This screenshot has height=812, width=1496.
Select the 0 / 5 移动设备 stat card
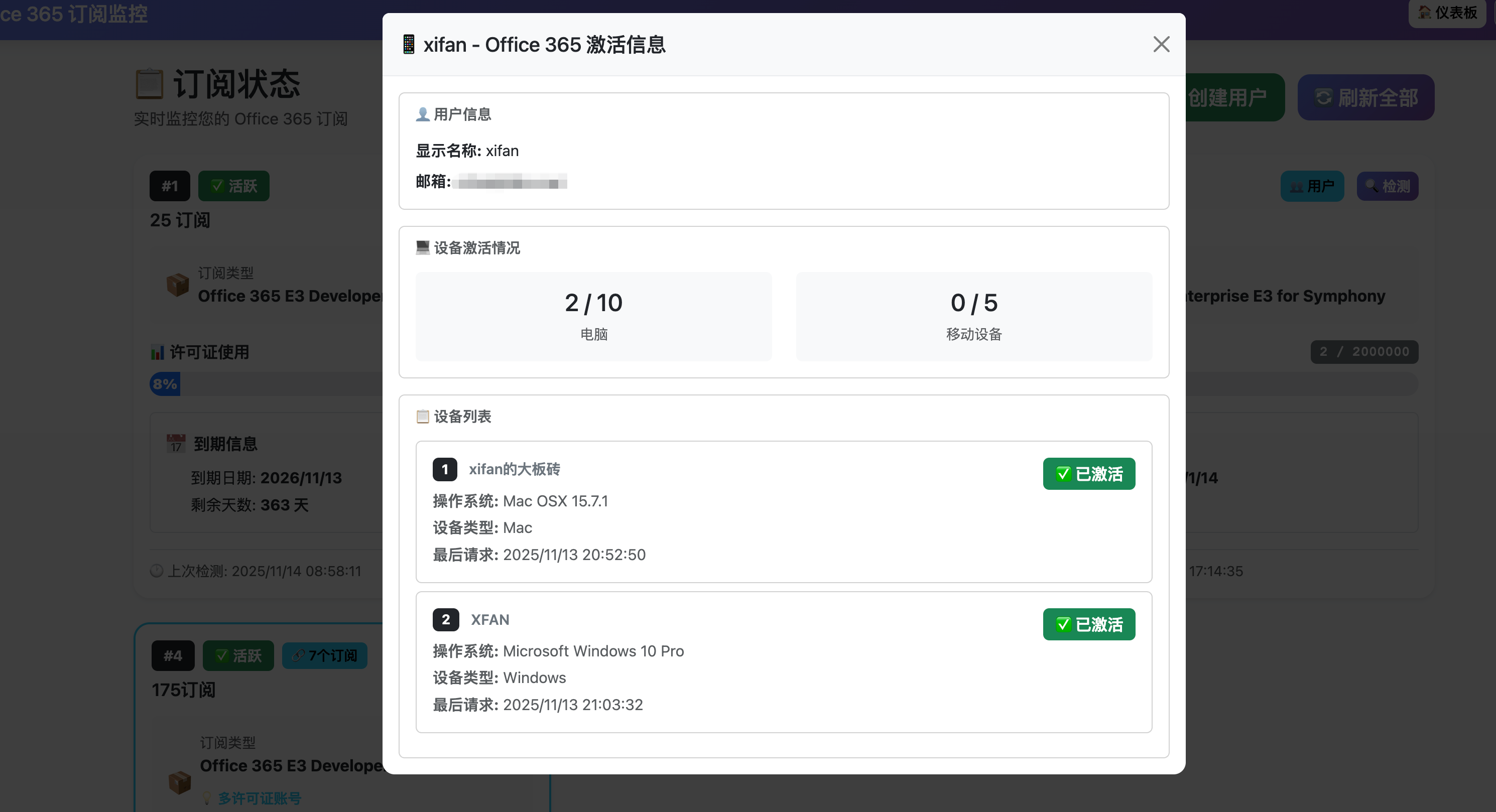tap(974, 316)
